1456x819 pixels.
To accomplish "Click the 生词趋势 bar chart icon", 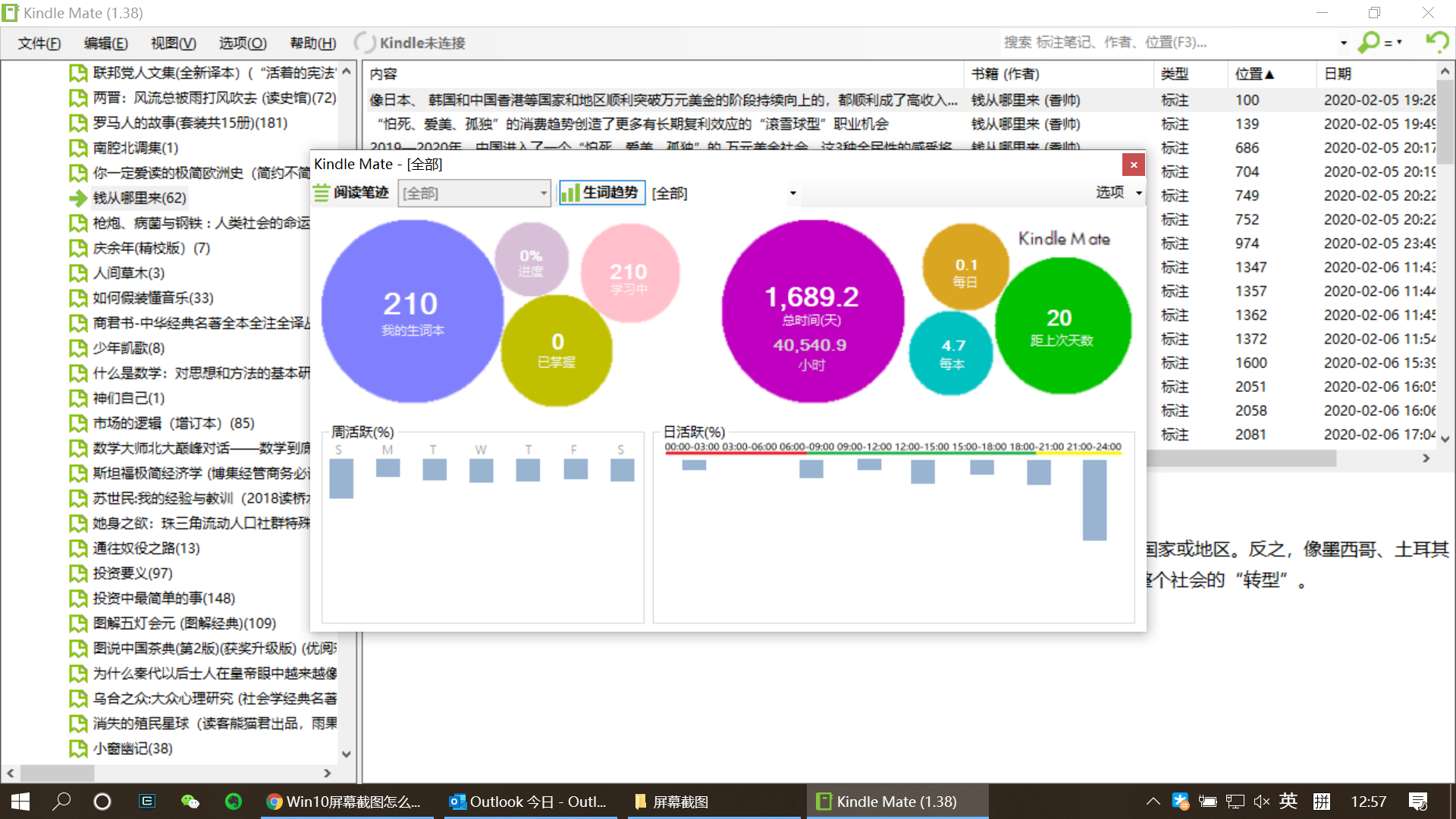I will point(570,193).
